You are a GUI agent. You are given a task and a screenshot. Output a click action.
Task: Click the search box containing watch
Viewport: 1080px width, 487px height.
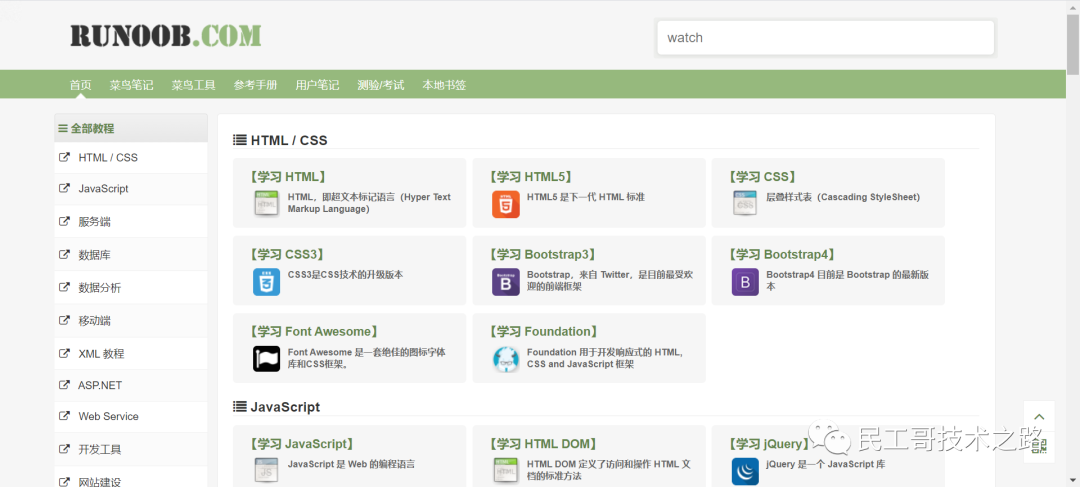coord(825,38)
